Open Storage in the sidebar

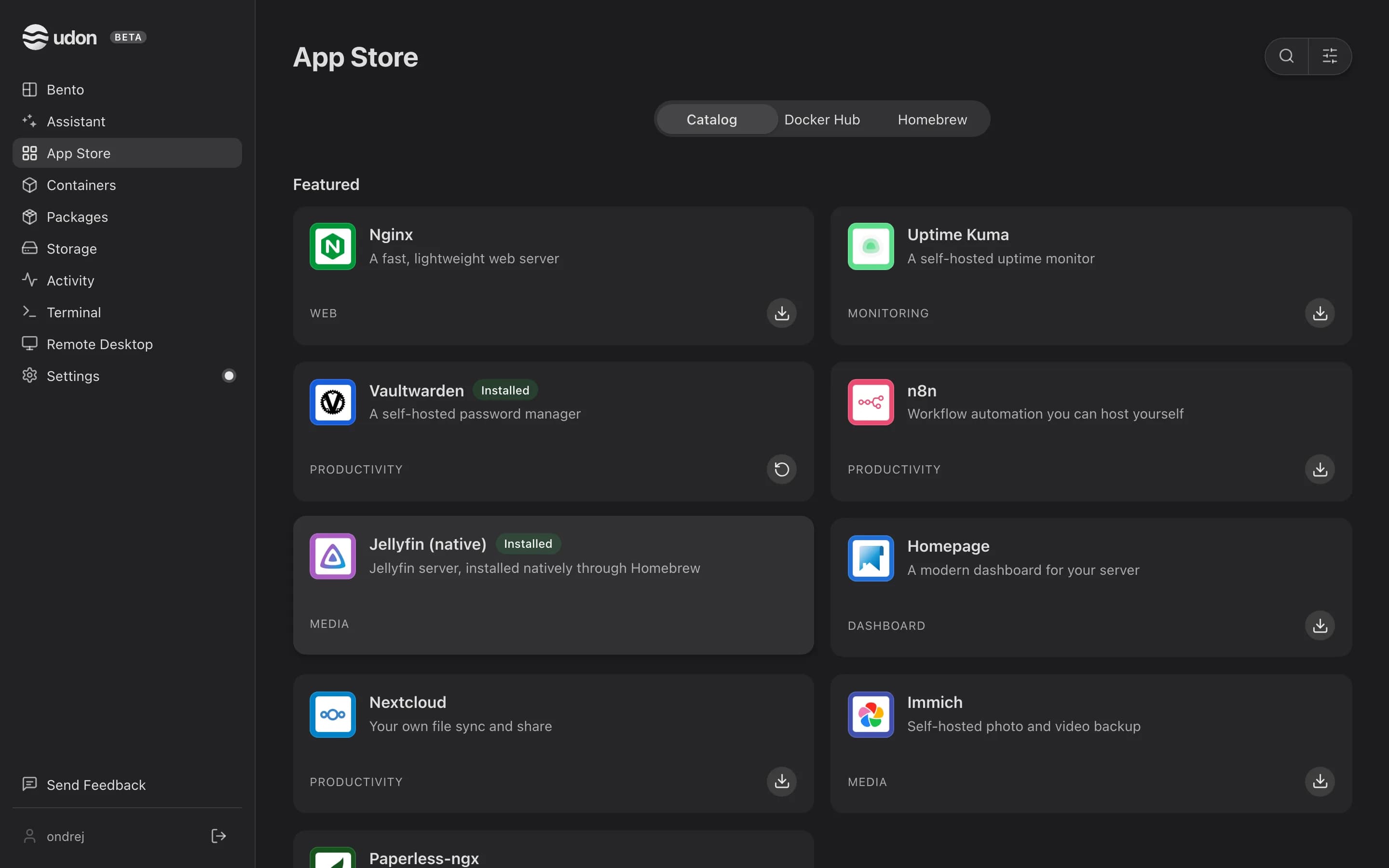127,248
